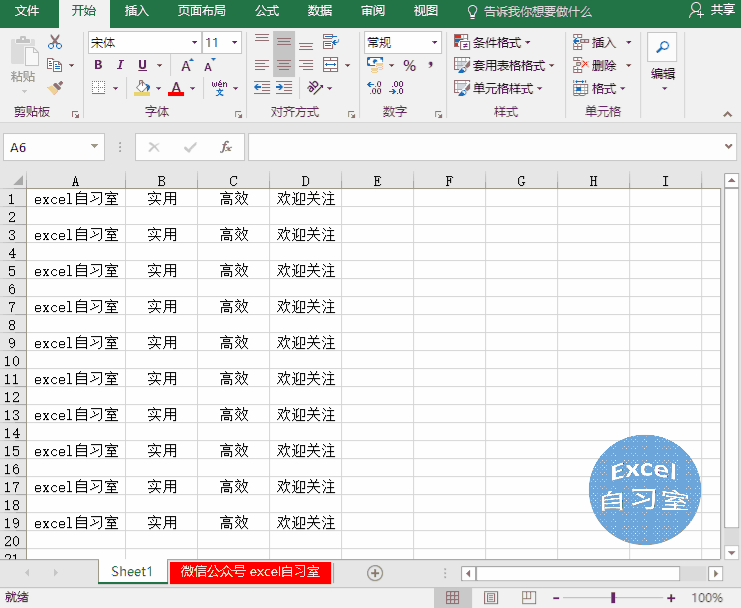Click Decrease Decimal icon

[397, 88]
